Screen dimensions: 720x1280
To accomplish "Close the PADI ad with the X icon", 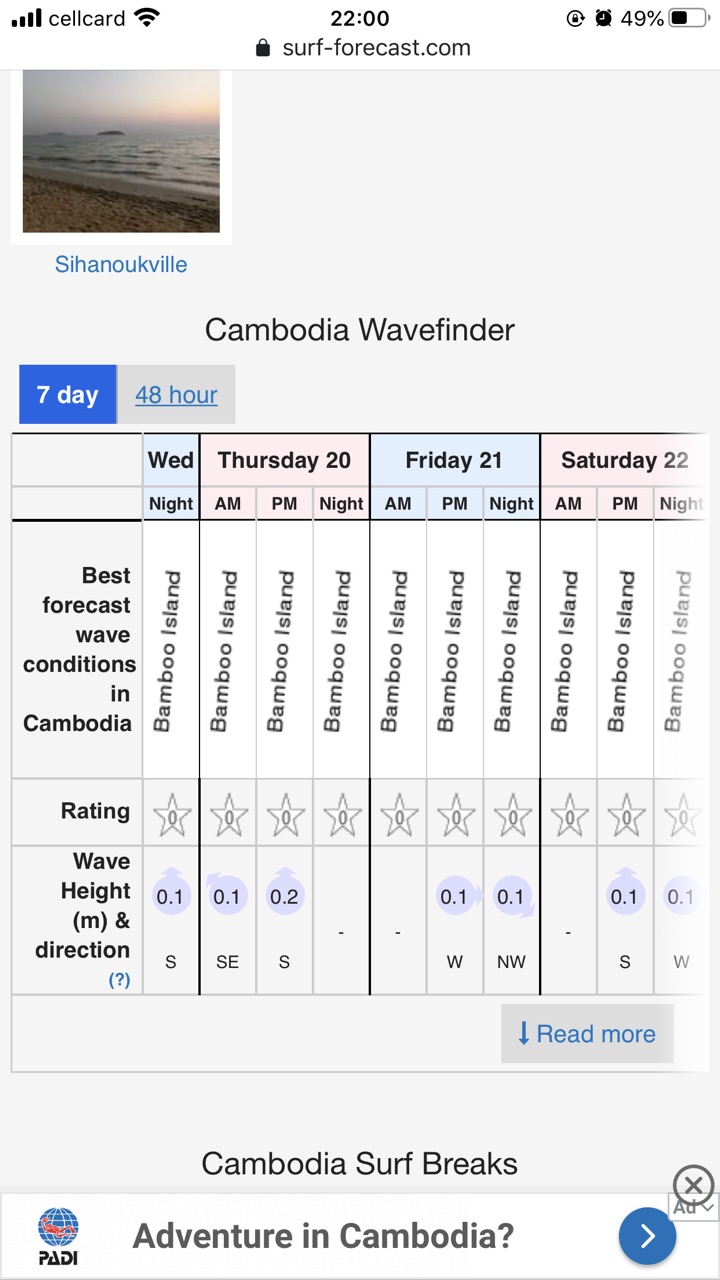I will point(693,1186).
